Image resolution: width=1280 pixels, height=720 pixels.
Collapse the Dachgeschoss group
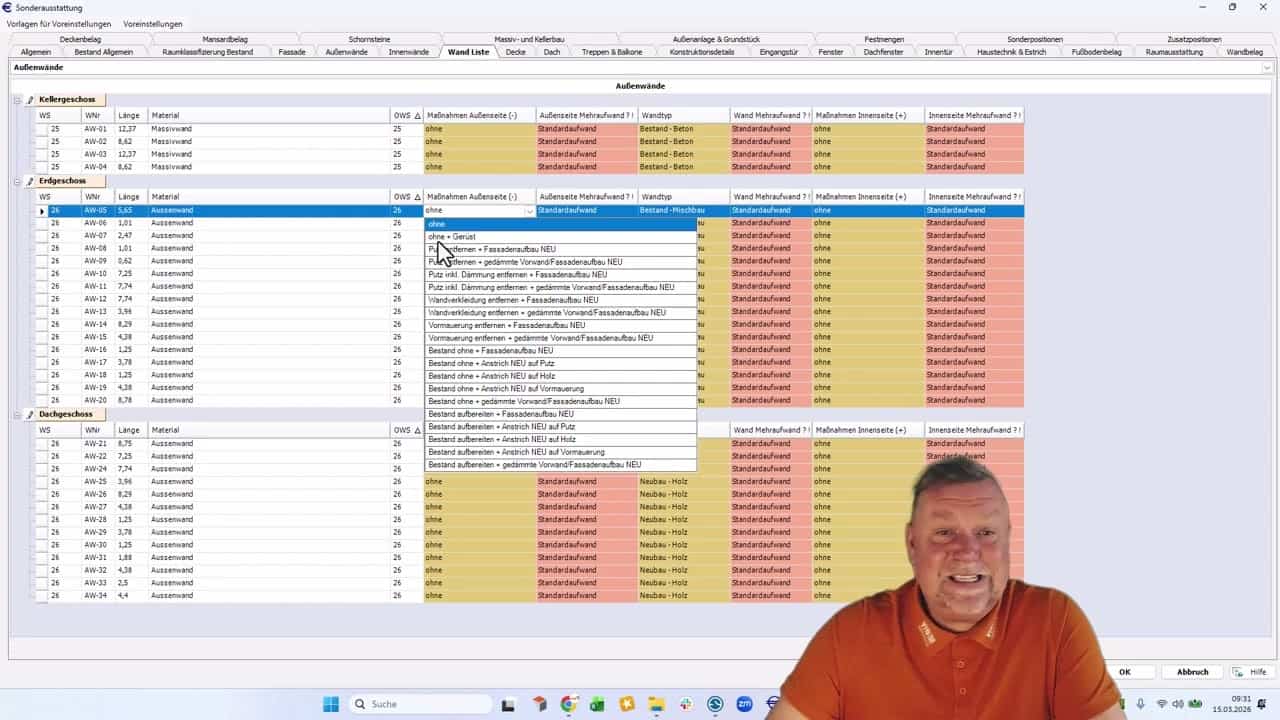point(17,415)
